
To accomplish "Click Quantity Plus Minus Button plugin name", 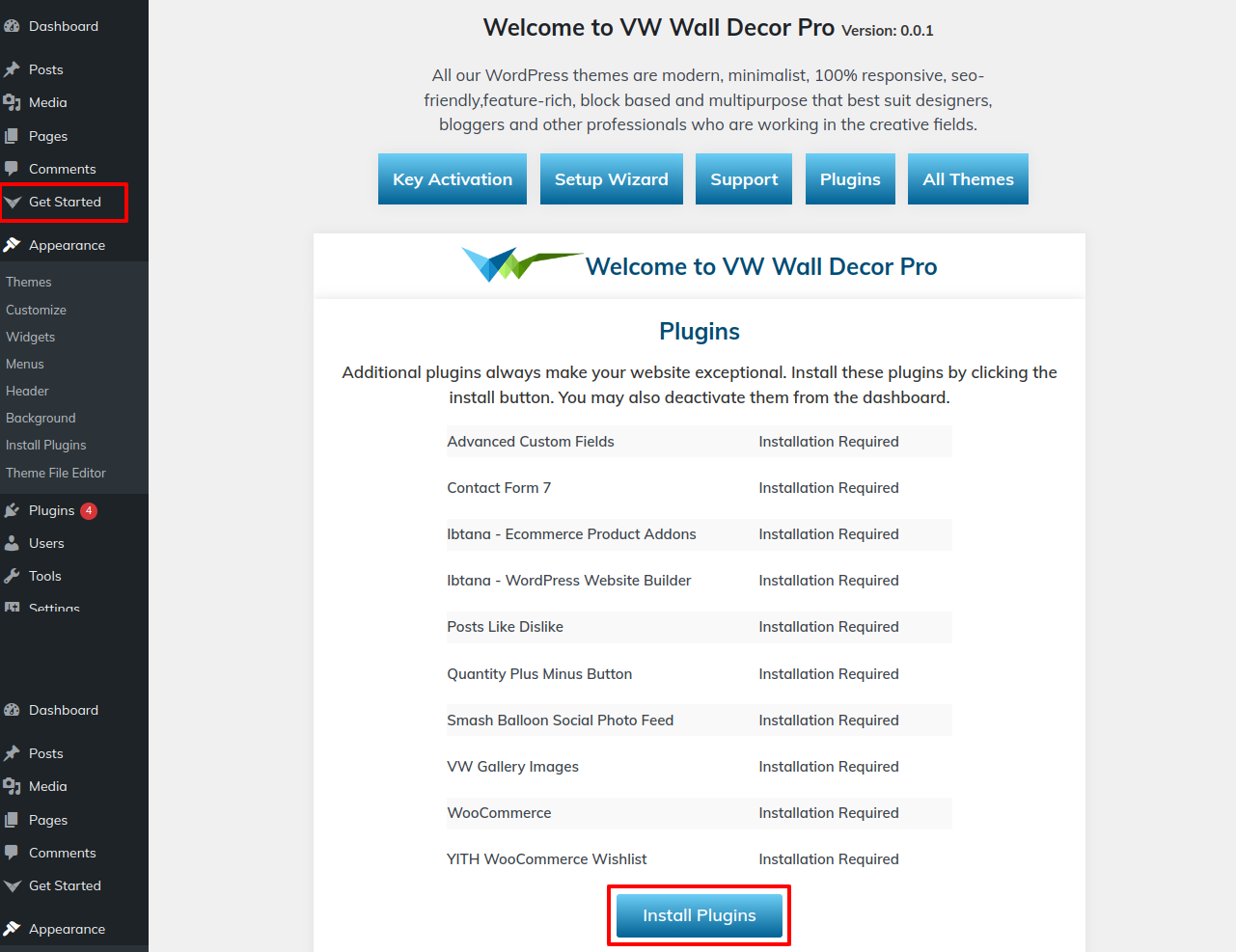I will point(539,674).
